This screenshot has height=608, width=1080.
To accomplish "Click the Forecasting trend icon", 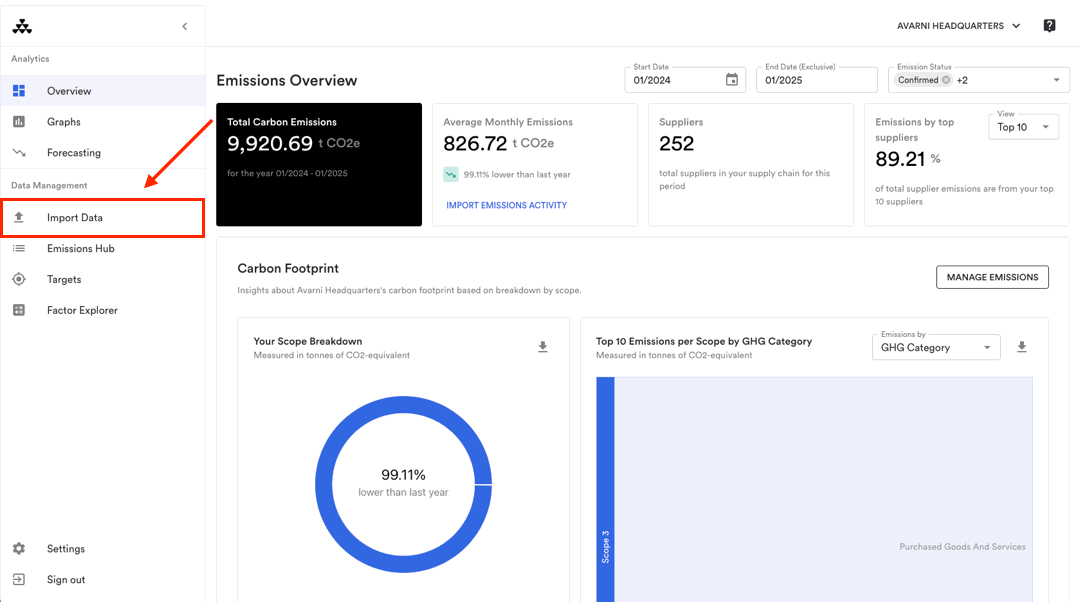I will [x=19, y=152].
